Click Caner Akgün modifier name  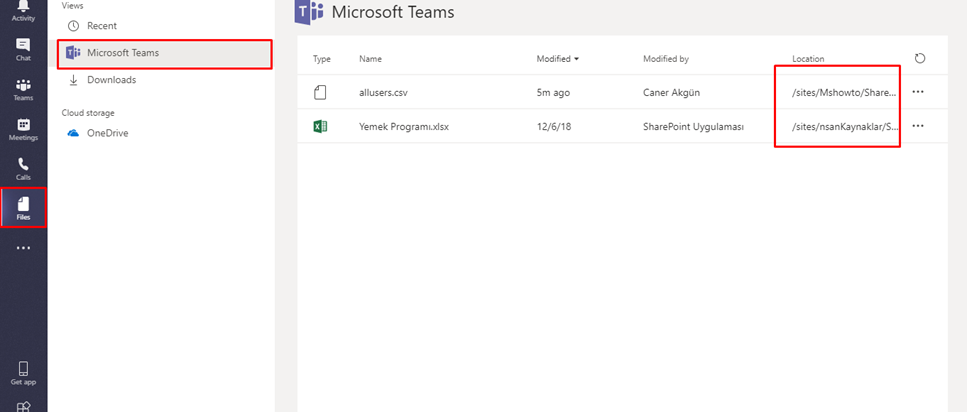pos(671,93)
